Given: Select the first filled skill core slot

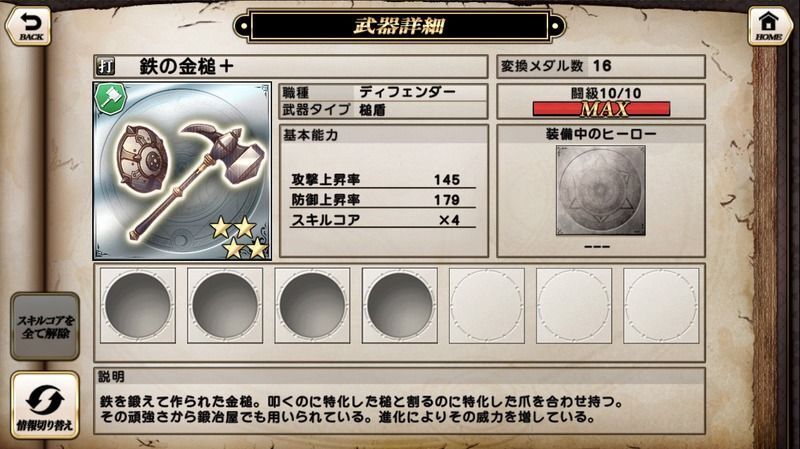Looking at the screenshot, I should click(x=138, y=305).
